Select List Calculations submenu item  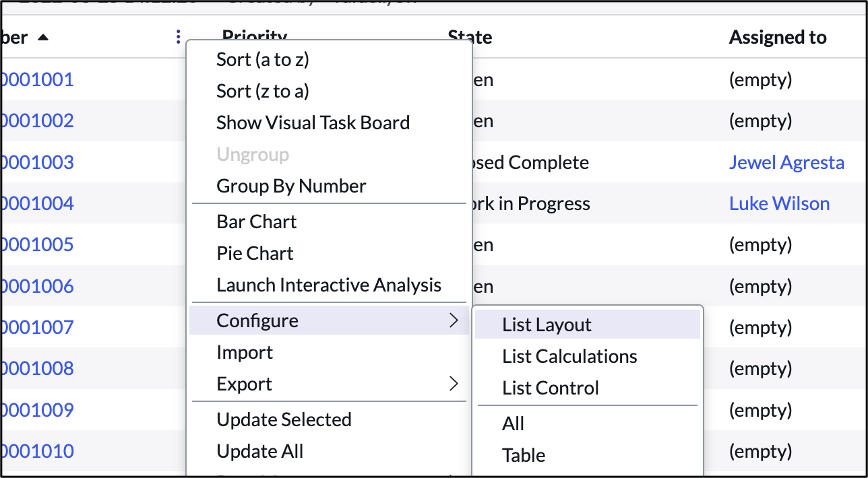coord(569,357)
